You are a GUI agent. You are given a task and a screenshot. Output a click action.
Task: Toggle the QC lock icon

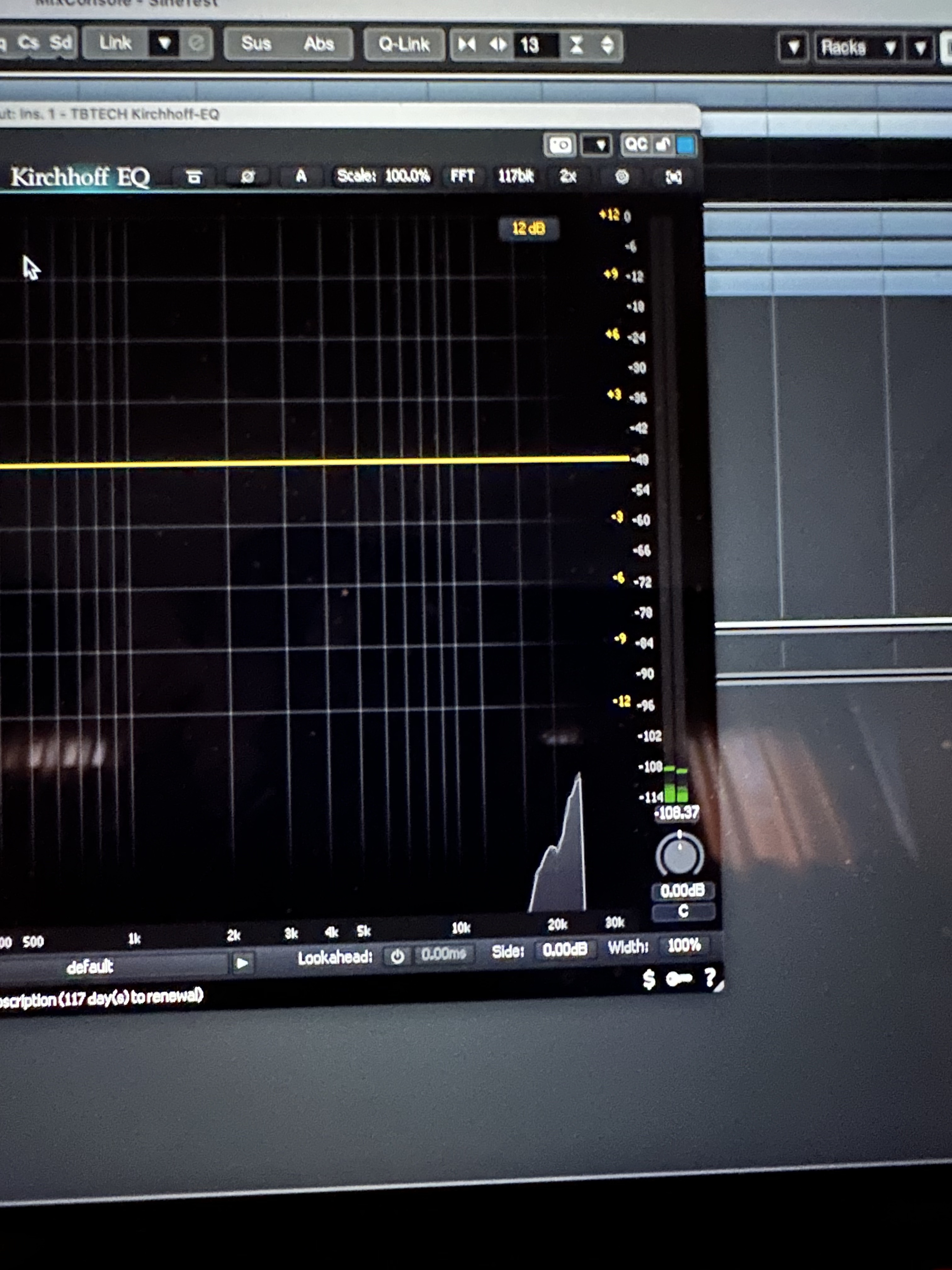coord(663,145)
